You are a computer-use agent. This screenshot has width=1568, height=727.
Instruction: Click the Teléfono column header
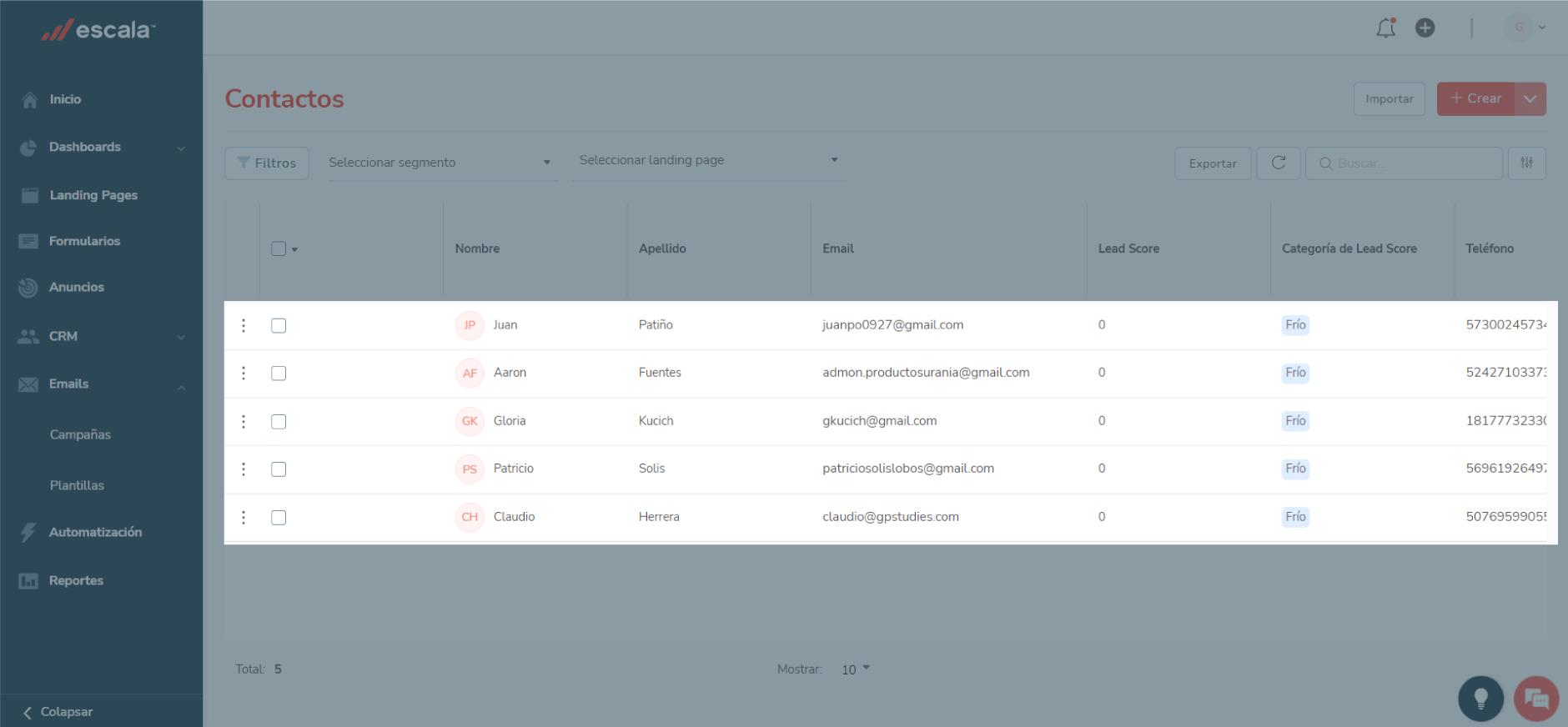[x=1490, y=248]
